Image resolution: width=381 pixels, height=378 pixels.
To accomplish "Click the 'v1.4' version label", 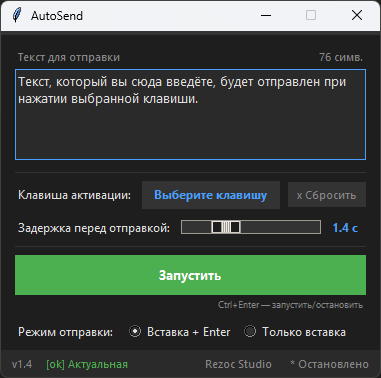I will tap(22, 364).
